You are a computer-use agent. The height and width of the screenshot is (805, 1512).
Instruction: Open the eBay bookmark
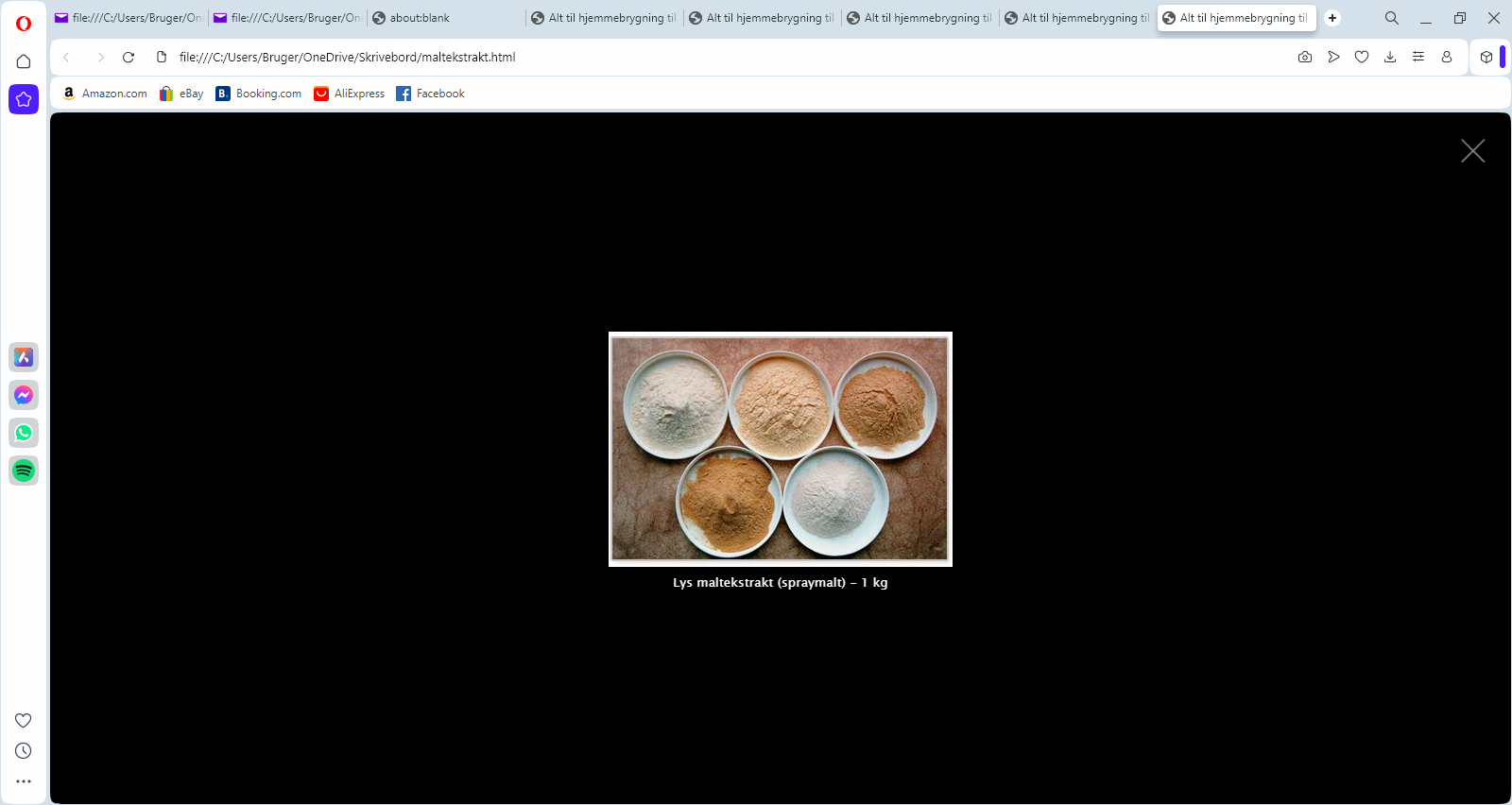pyautogui.click(x=181, y=94)
